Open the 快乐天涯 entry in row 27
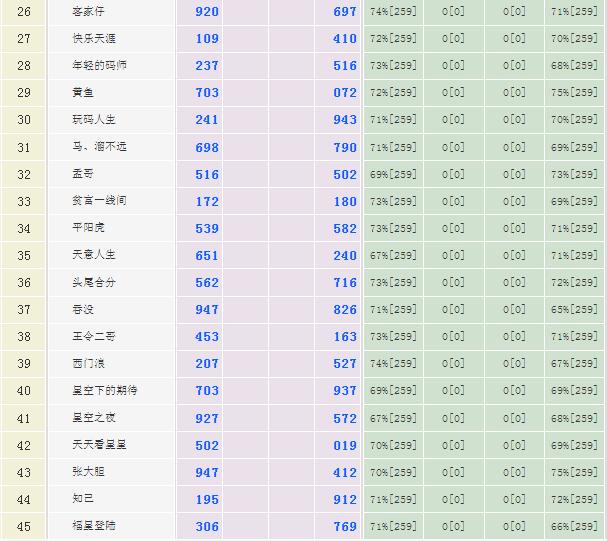This screenshot has height=541, width=607. pos(92,39)
